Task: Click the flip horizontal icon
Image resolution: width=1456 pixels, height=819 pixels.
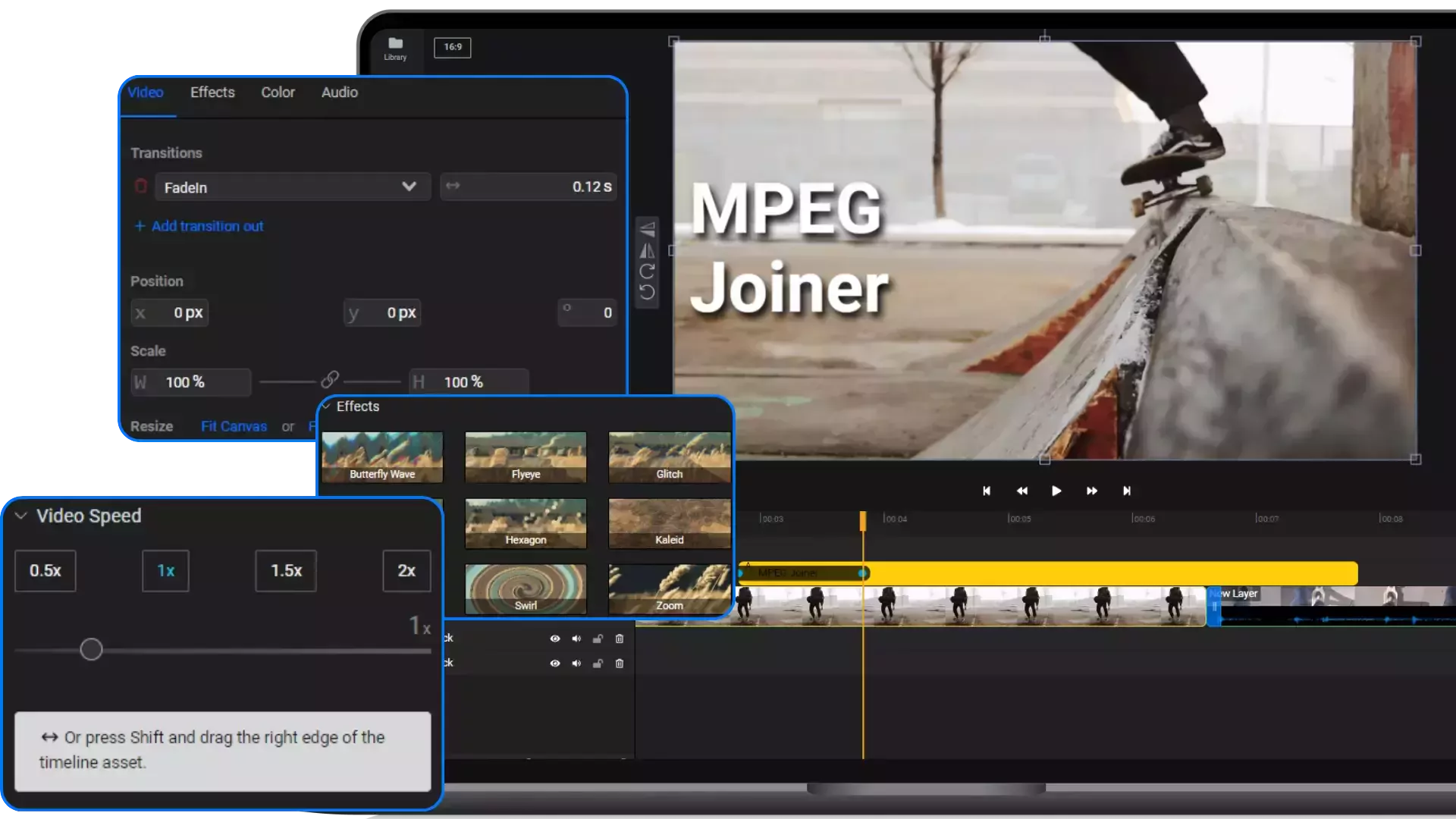Action: [x=647, y=250]
